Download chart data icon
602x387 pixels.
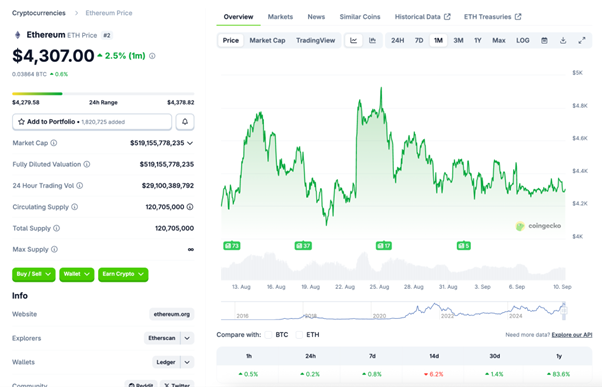(x=563, y=40)
